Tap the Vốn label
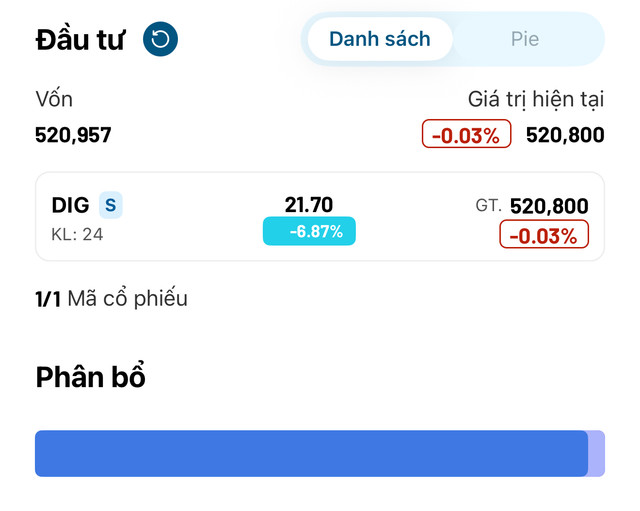Image resolution: width=640 pixels, height=511 pixels. 54,99
